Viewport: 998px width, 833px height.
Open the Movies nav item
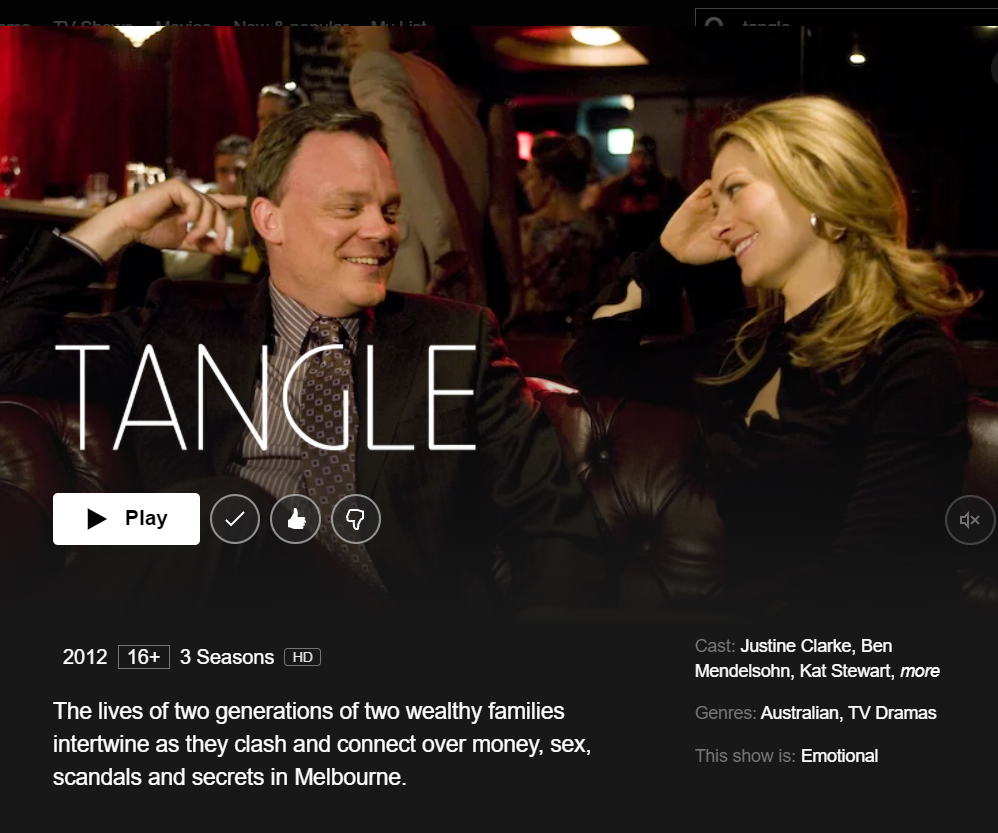pos(183,23)
